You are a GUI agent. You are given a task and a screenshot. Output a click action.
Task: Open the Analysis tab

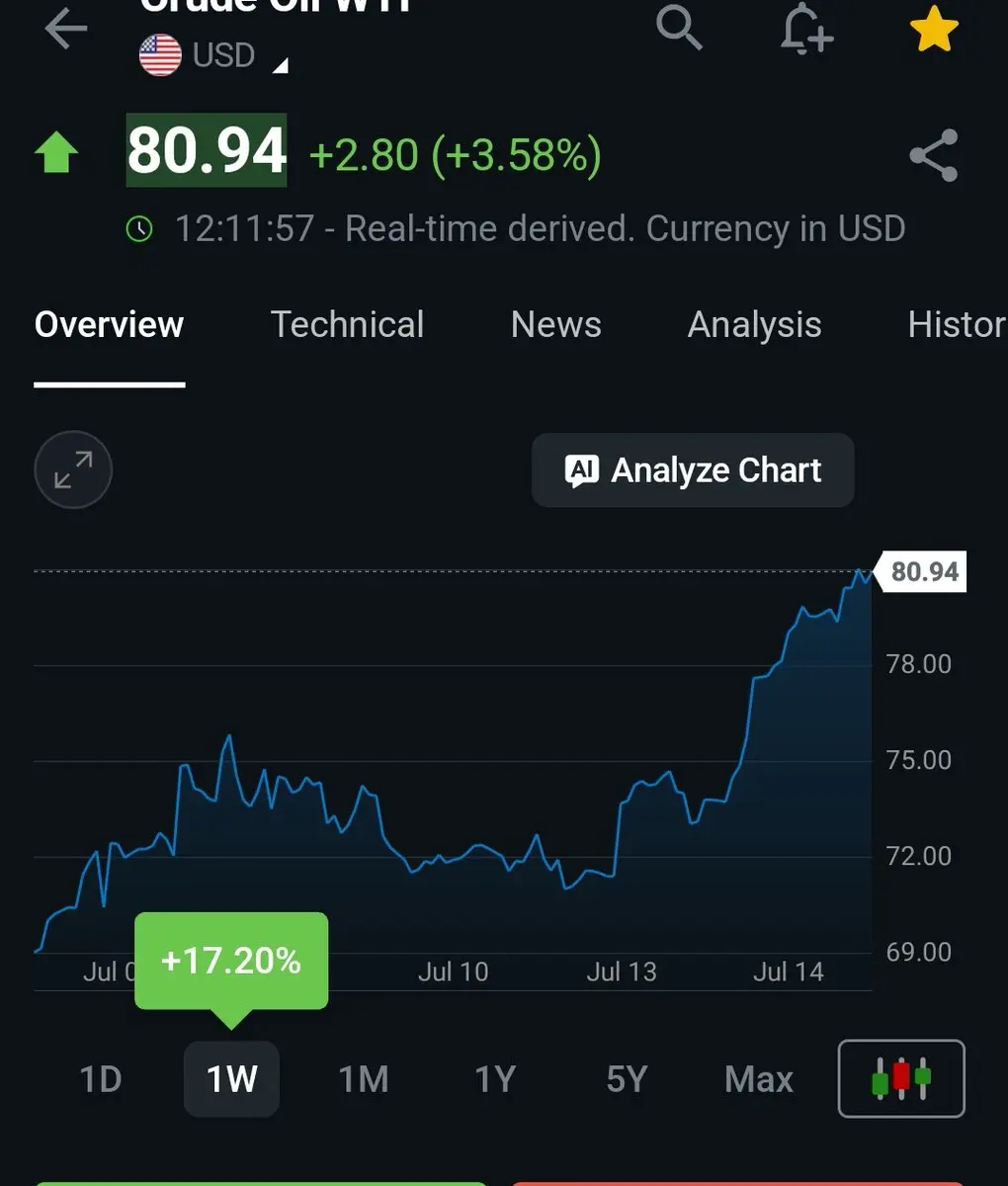pos(754,324)
